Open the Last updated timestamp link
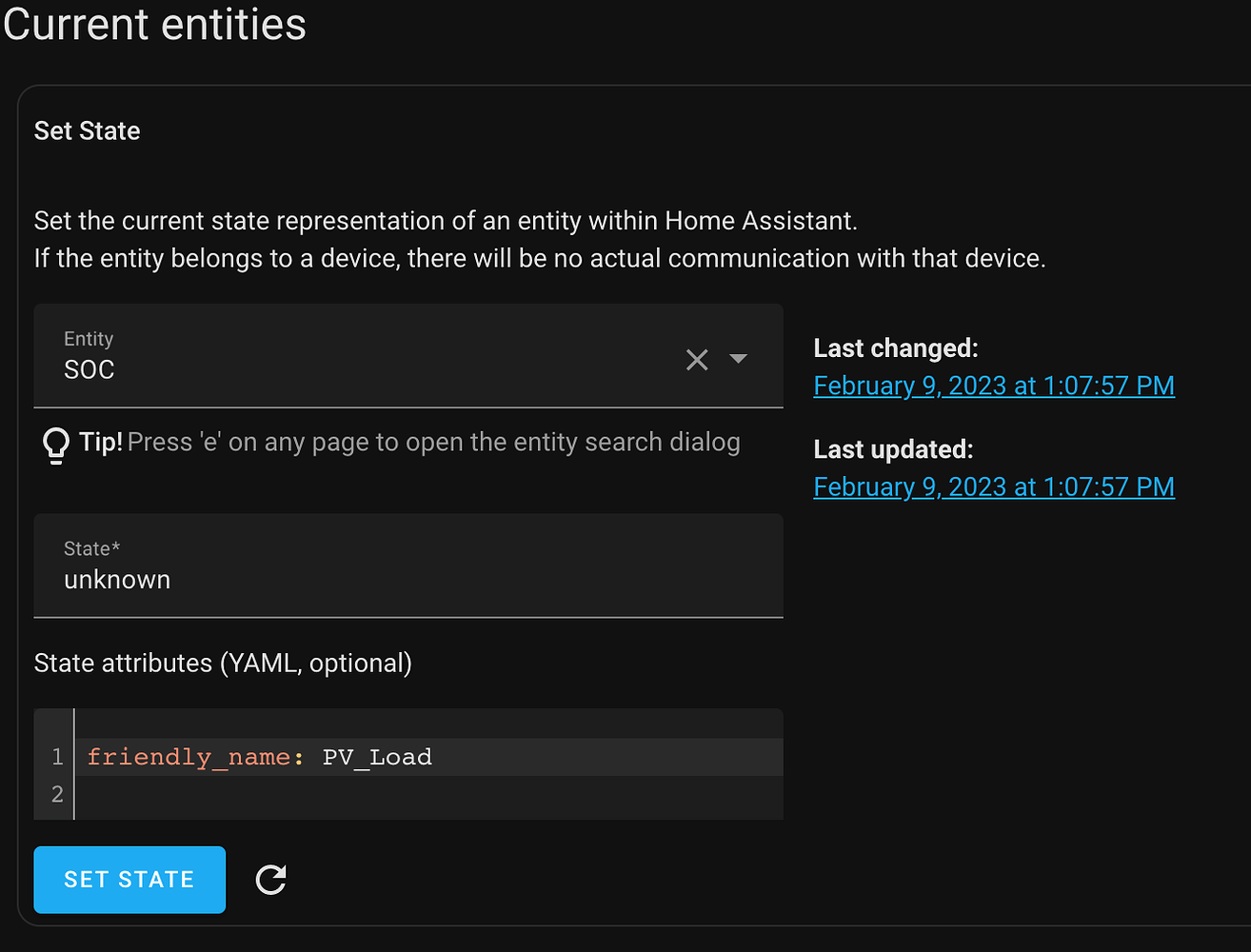The width and height of the screenshot is (1251, 952). coord(993,486)
